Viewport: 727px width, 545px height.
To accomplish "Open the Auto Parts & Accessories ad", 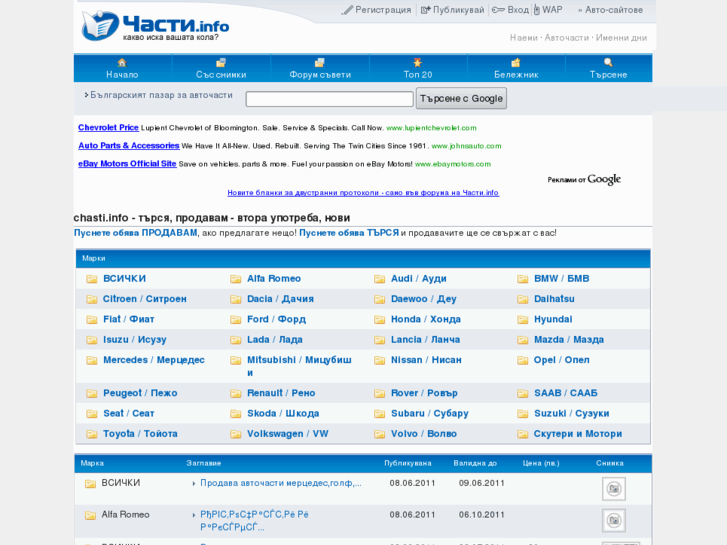I will 128,146.
